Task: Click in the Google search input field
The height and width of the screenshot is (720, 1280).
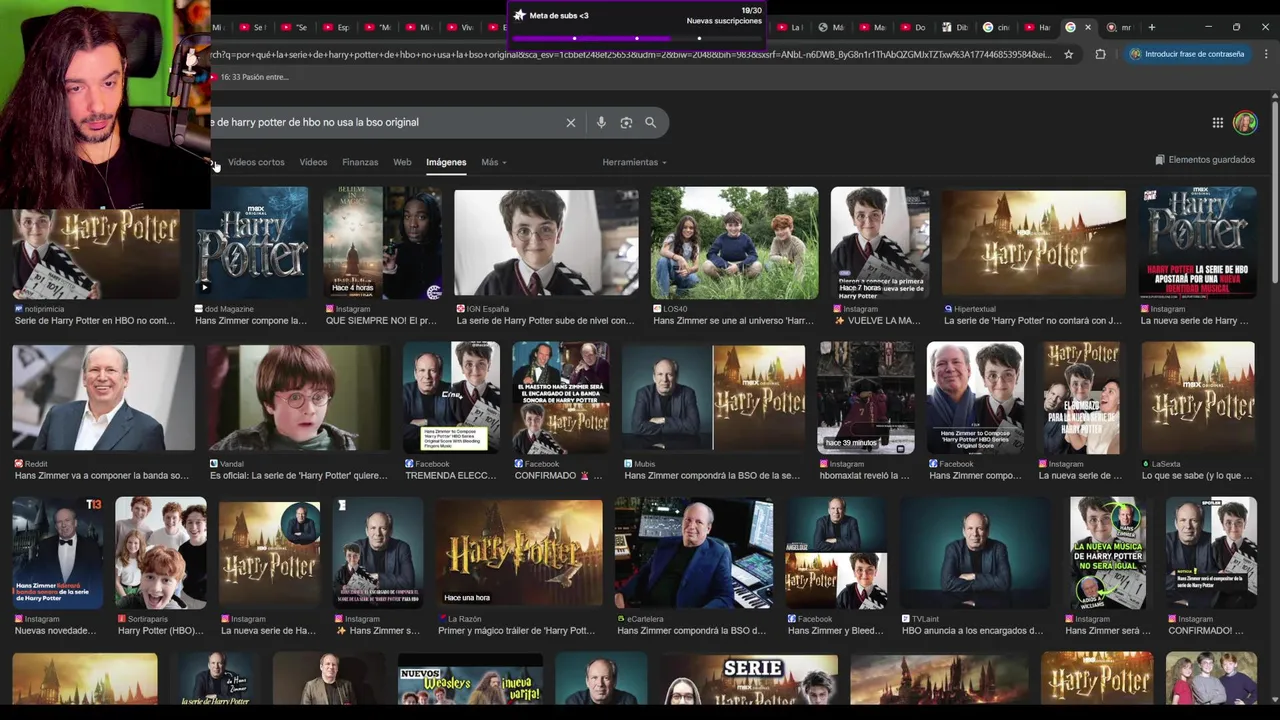Action: 385,122
